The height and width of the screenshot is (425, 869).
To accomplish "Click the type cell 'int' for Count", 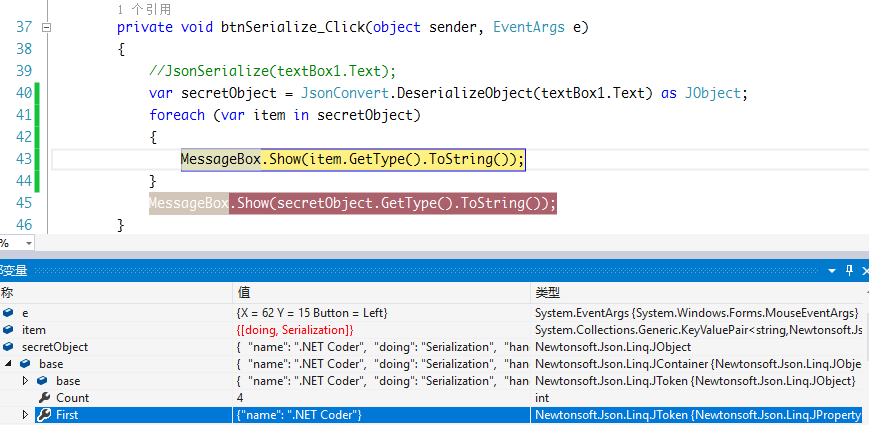I will click(542, 398).
